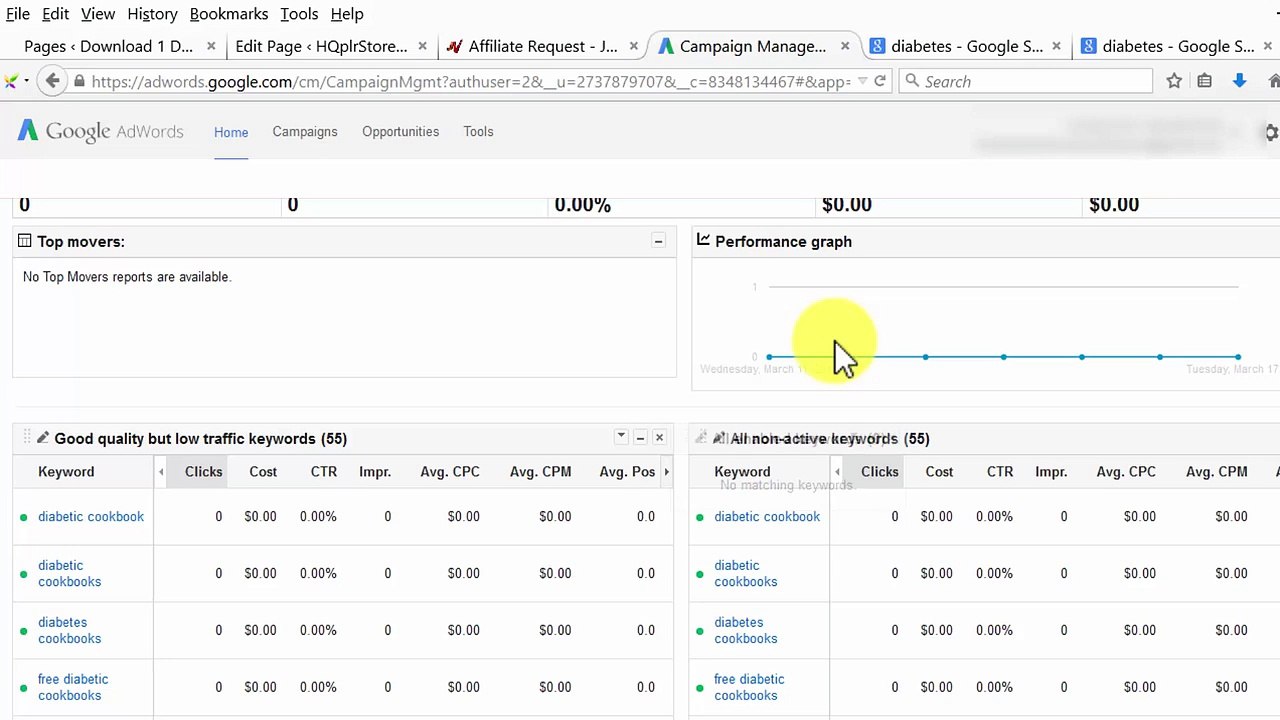
Task: Close the Pages Download 1 D tab
Action: coord(211,46)
